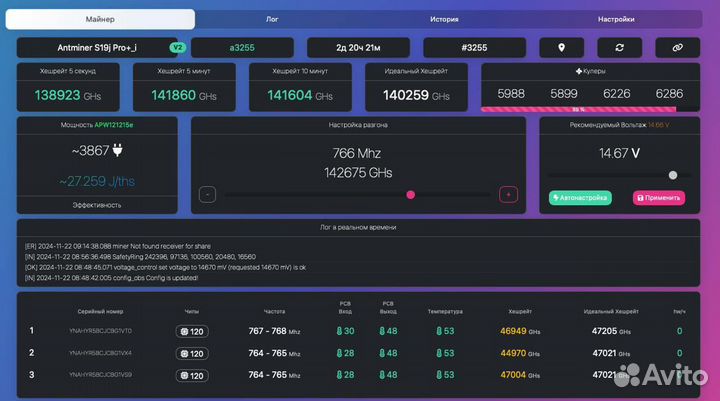Click the chip count badge in row 2

tap(191, 353)
